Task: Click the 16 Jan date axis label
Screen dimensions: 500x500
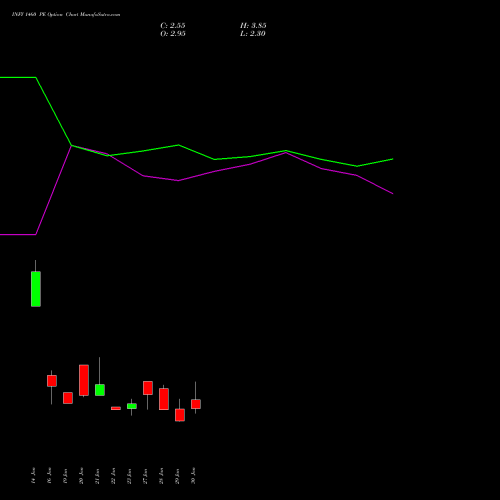Action: (x=49, y=476)
